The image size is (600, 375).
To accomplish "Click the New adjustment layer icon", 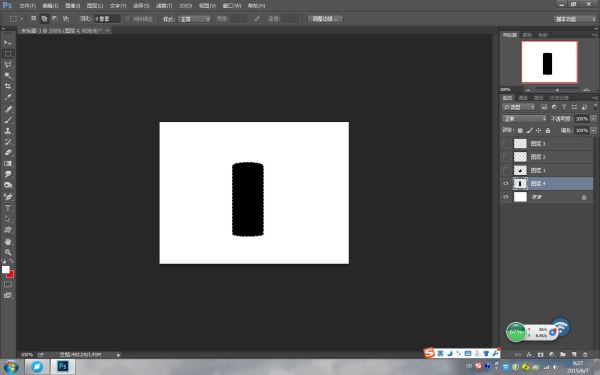I will (551, 355).
